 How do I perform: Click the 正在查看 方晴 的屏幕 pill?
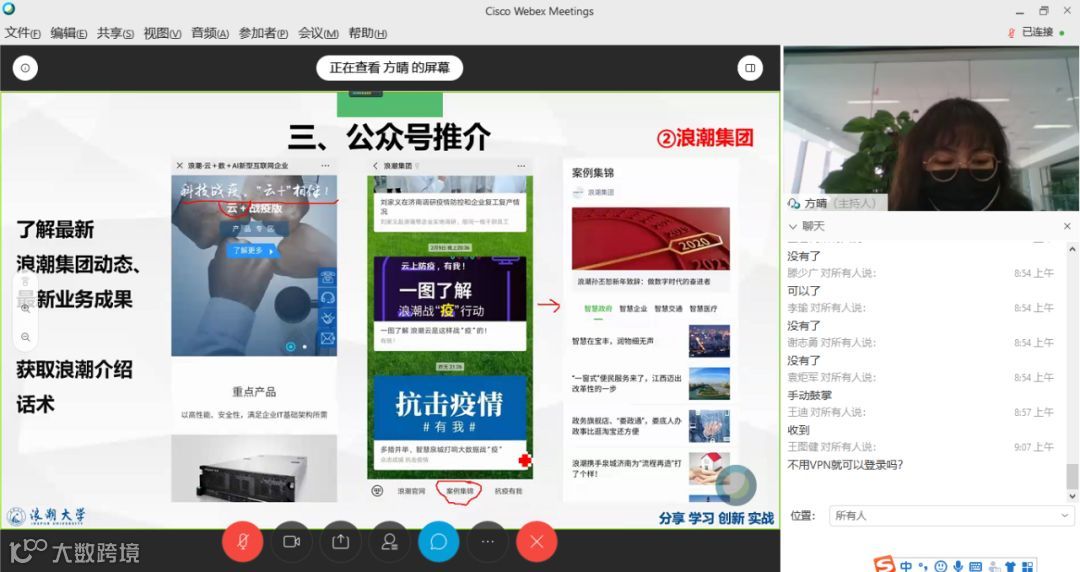[389, 68]
